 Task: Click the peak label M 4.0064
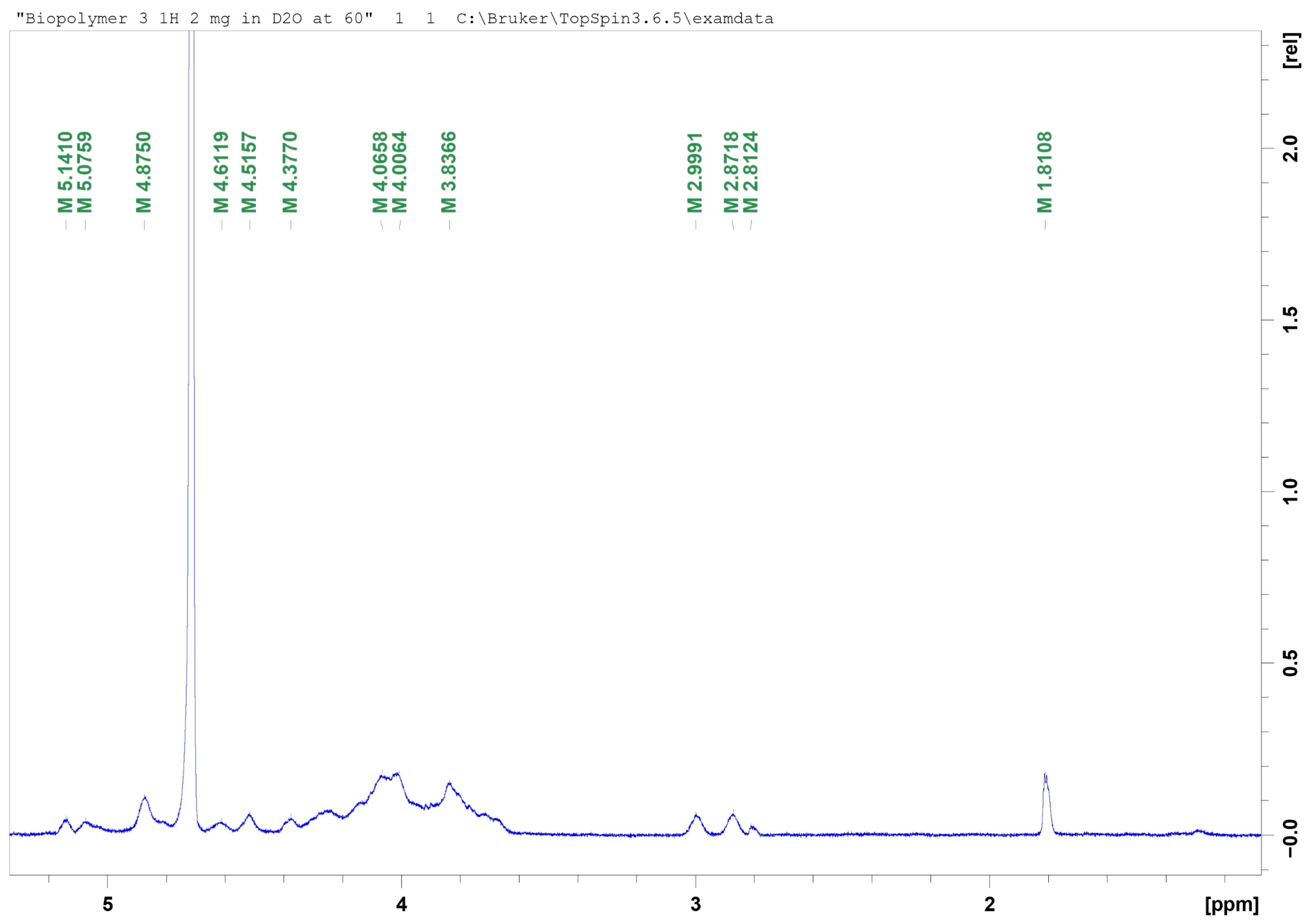click(400, 172)
